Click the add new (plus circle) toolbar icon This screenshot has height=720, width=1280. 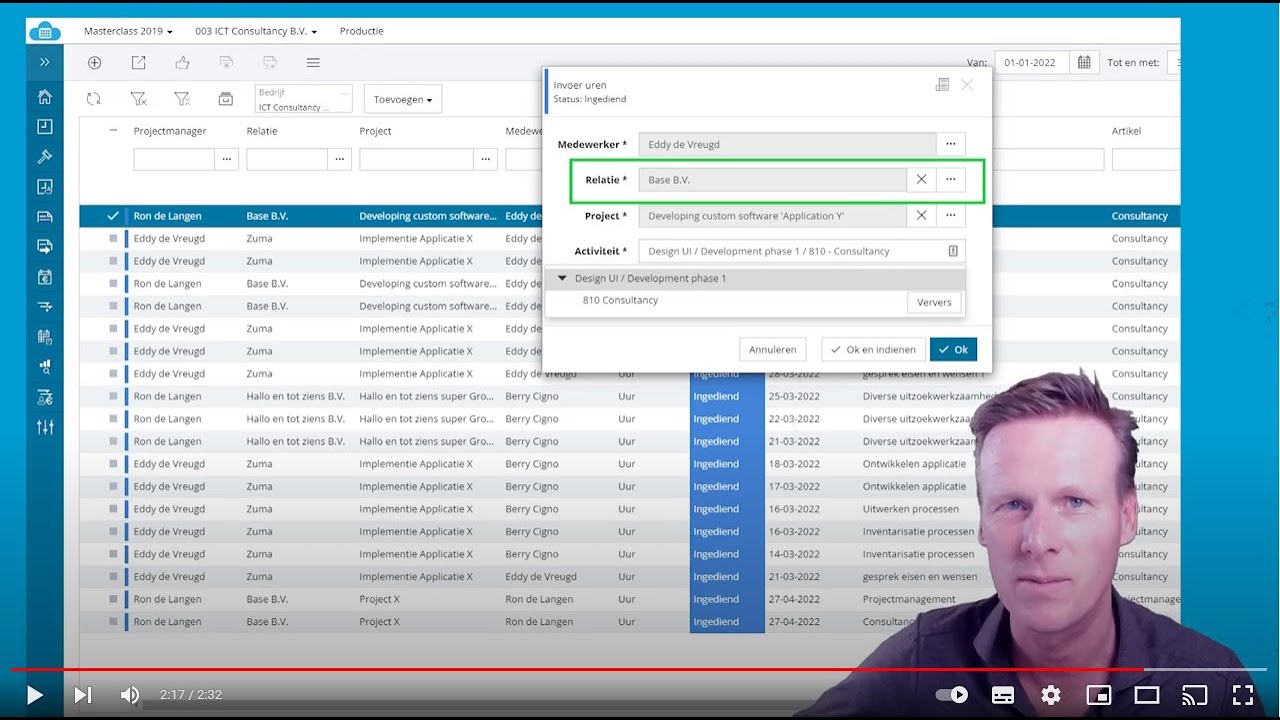point(94,62)
